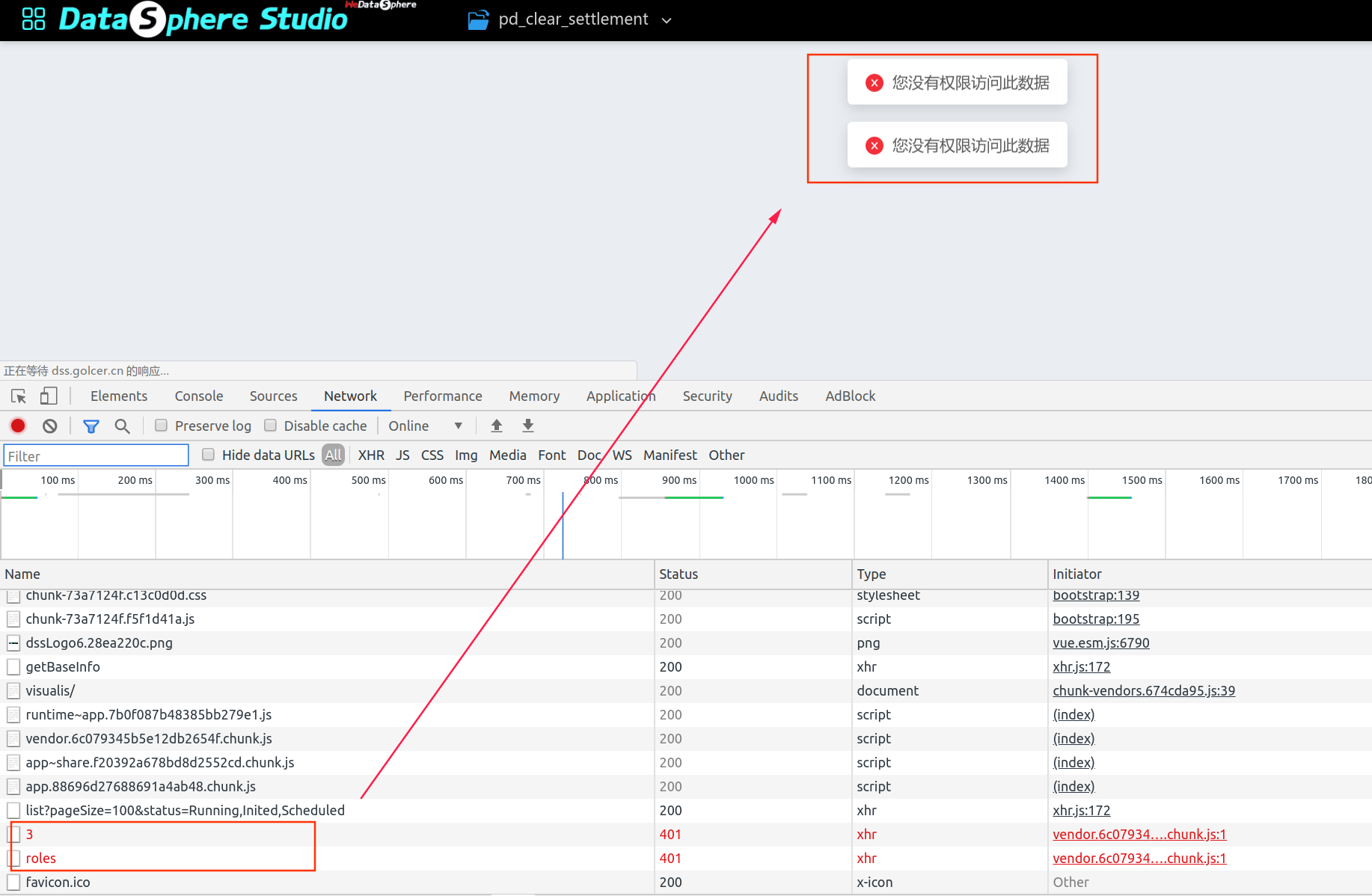Click the second permission error toast
1372x896 pixels.
pos(957,145)
